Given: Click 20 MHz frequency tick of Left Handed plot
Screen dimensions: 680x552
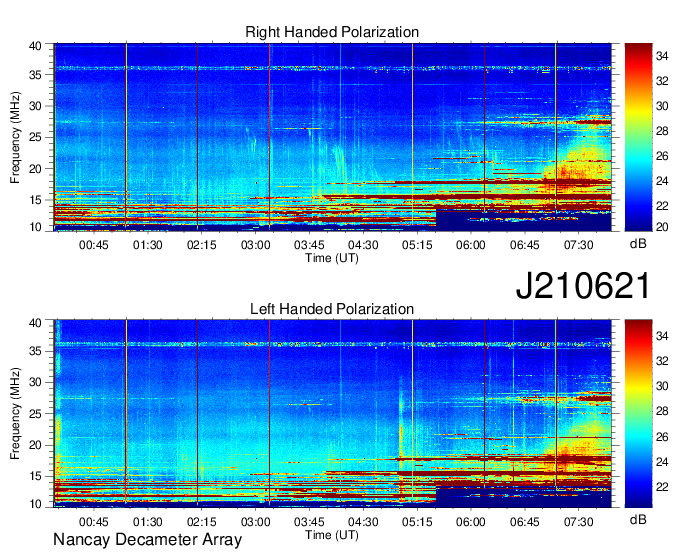Looking at the screenshot, I should click(x=35, y=445).
